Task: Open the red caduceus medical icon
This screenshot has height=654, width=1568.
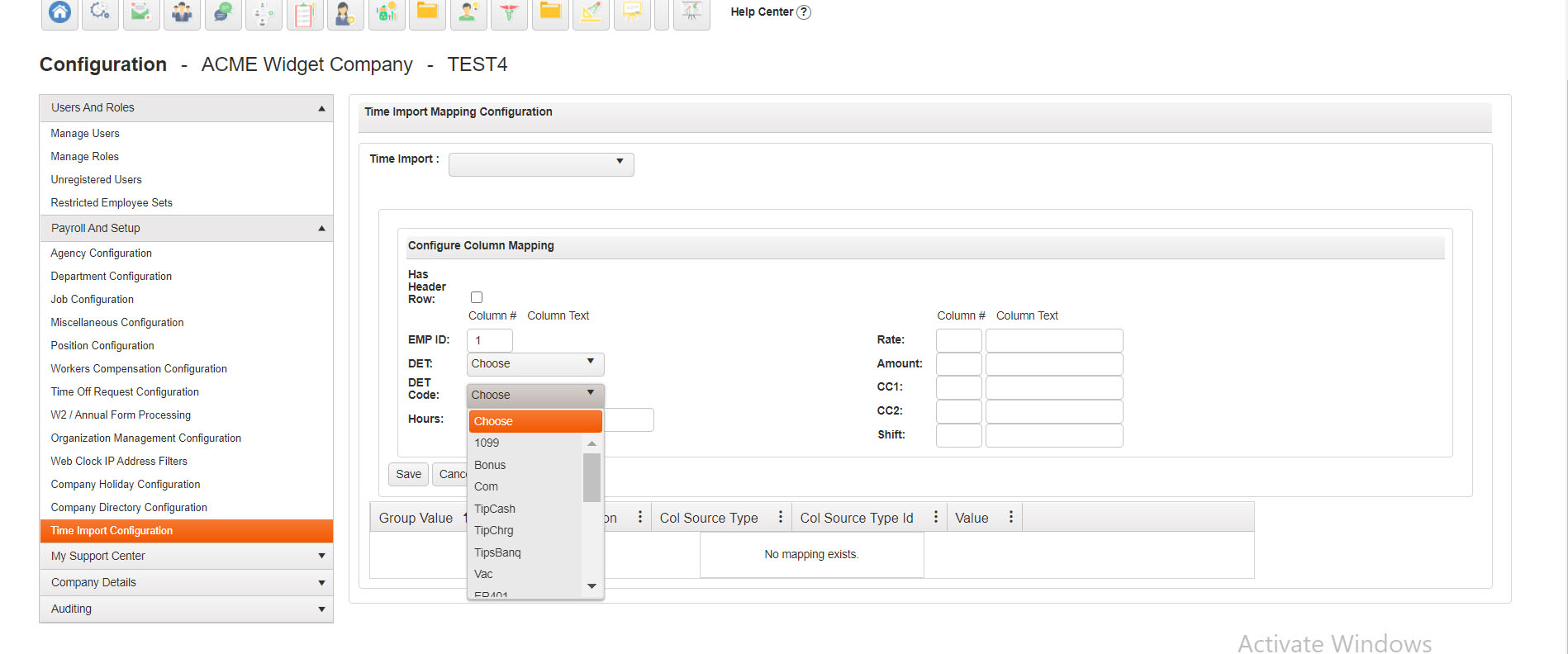Action: (x=509, y=12)
